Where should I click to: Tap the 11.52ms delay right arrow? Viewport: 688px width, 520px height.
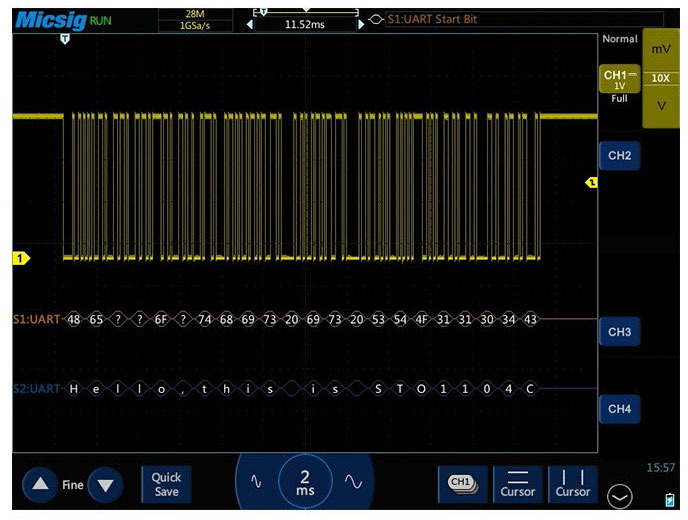point(361,24)
